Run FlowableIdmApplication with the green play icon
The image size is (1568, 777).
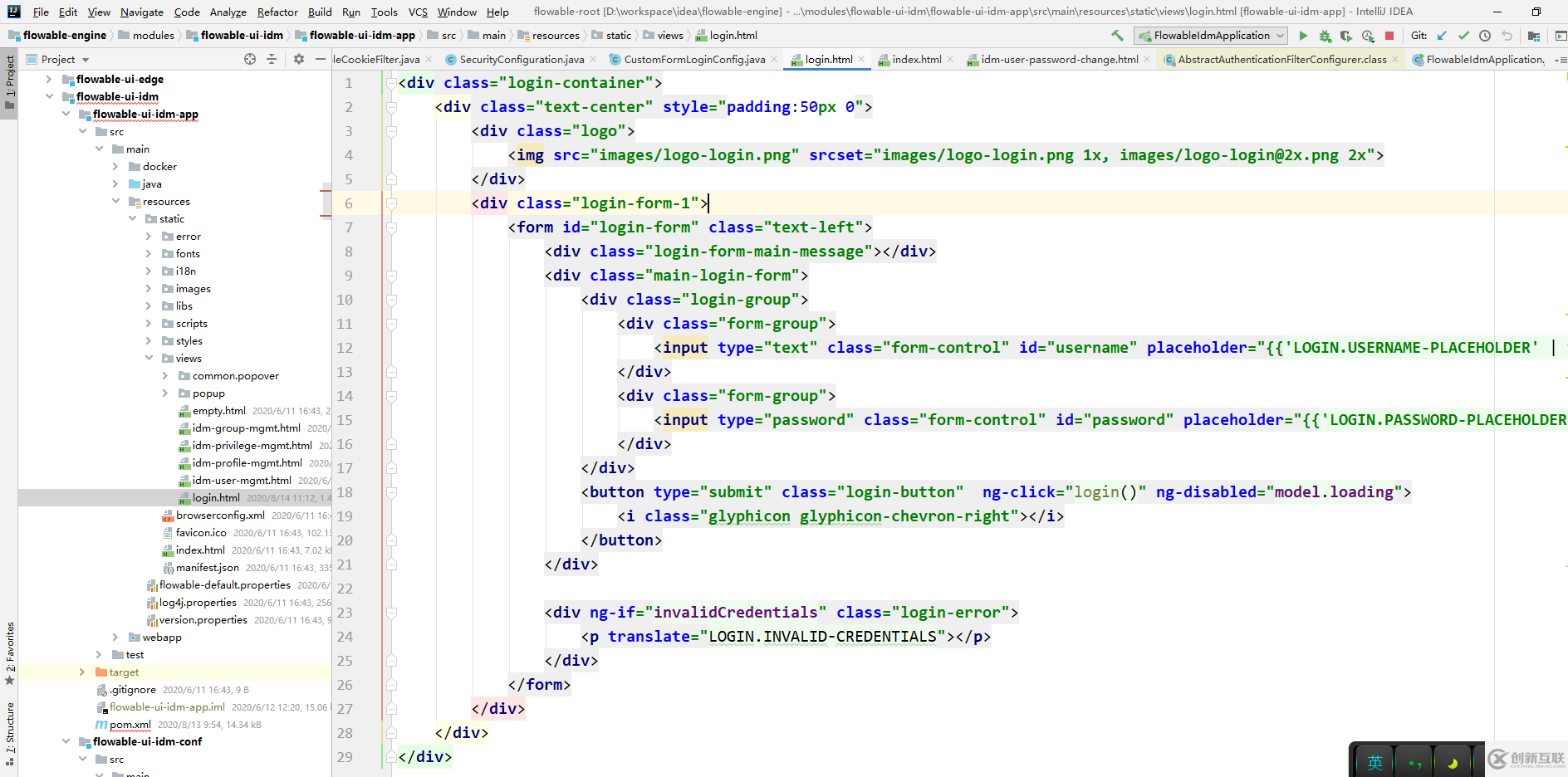(x=1303, y=36)
